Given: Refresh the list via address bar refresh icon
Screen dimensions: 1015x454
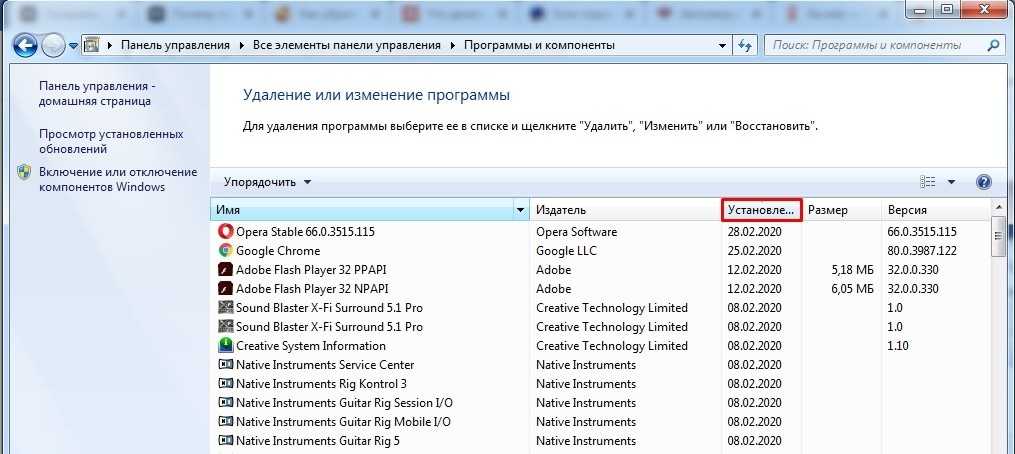Looking at the screenshot, I should [745, 45].
